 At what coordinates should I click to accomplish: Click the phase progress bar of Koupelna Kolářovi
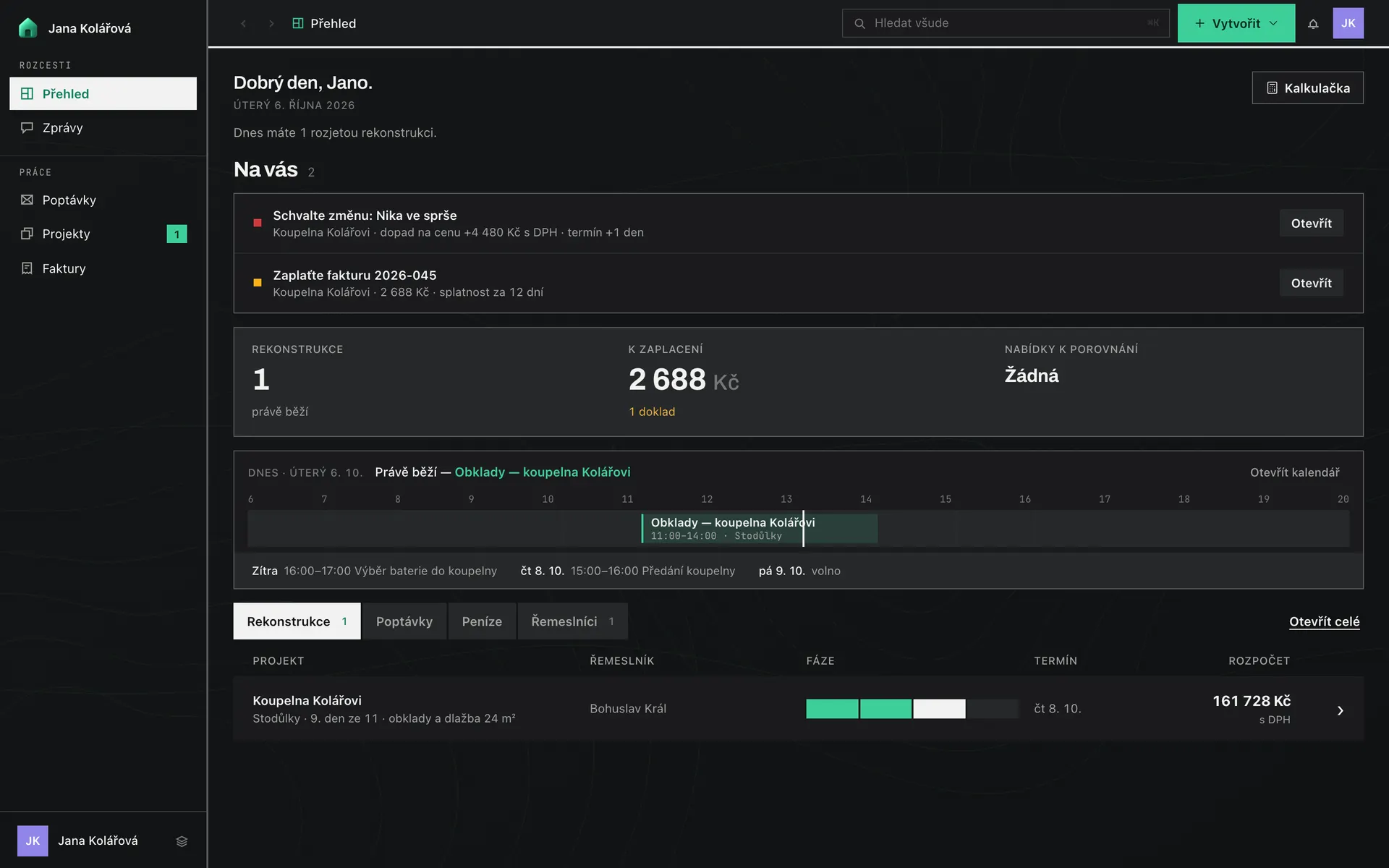pyautogui.click(x=912, y=709)
